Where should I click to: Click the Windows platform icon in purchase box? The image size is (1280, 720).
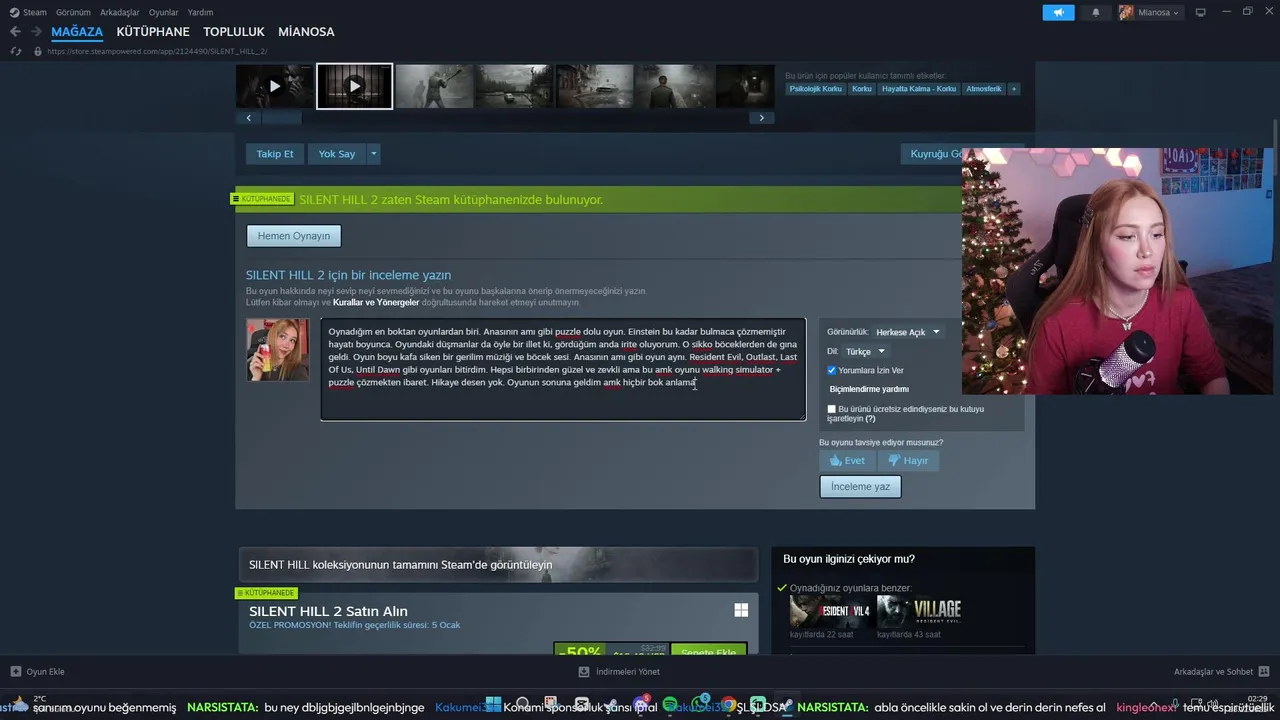pyautogui.click(x=741, y=610)
